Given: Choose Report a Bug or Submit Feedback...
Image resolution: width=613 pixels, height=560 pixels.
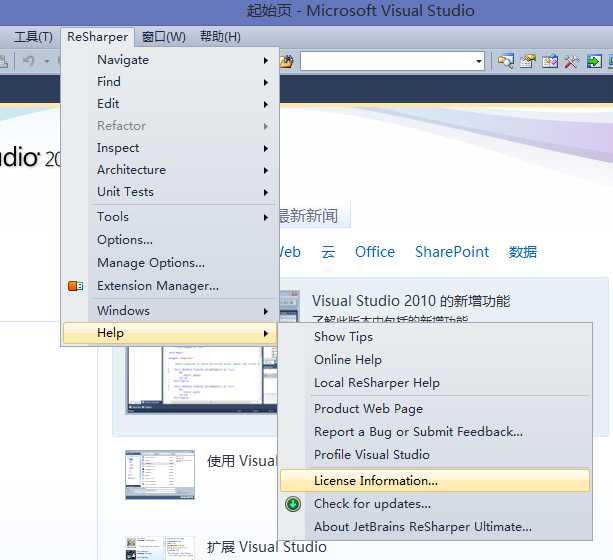Looking at the screenshot, I should point(435,432).
